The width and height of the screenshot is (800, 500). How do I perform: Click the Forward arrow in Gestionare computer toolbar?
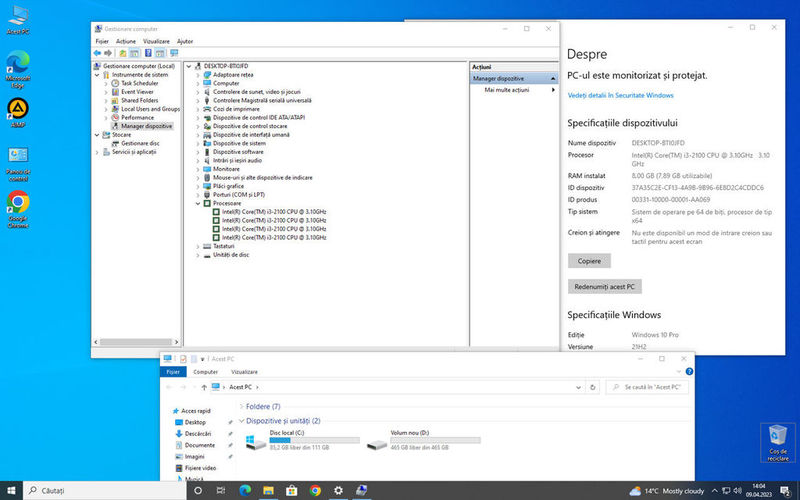(108, 53)
